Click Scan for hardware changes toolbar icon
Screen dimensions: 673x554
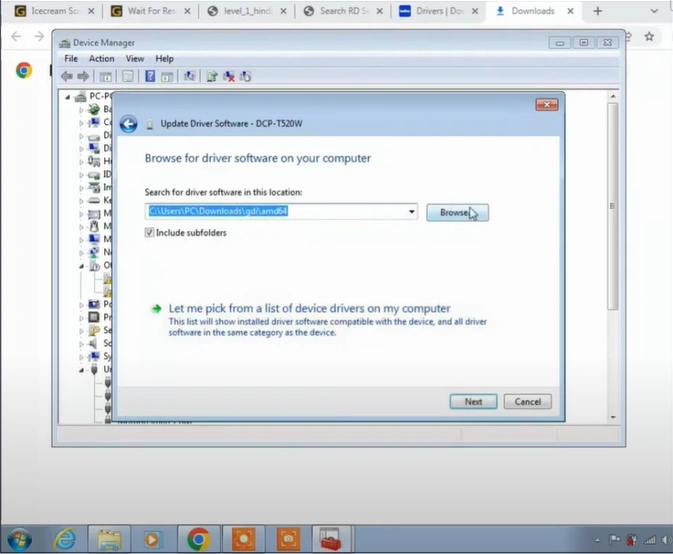pyautogui.click(x=189, y=76)
